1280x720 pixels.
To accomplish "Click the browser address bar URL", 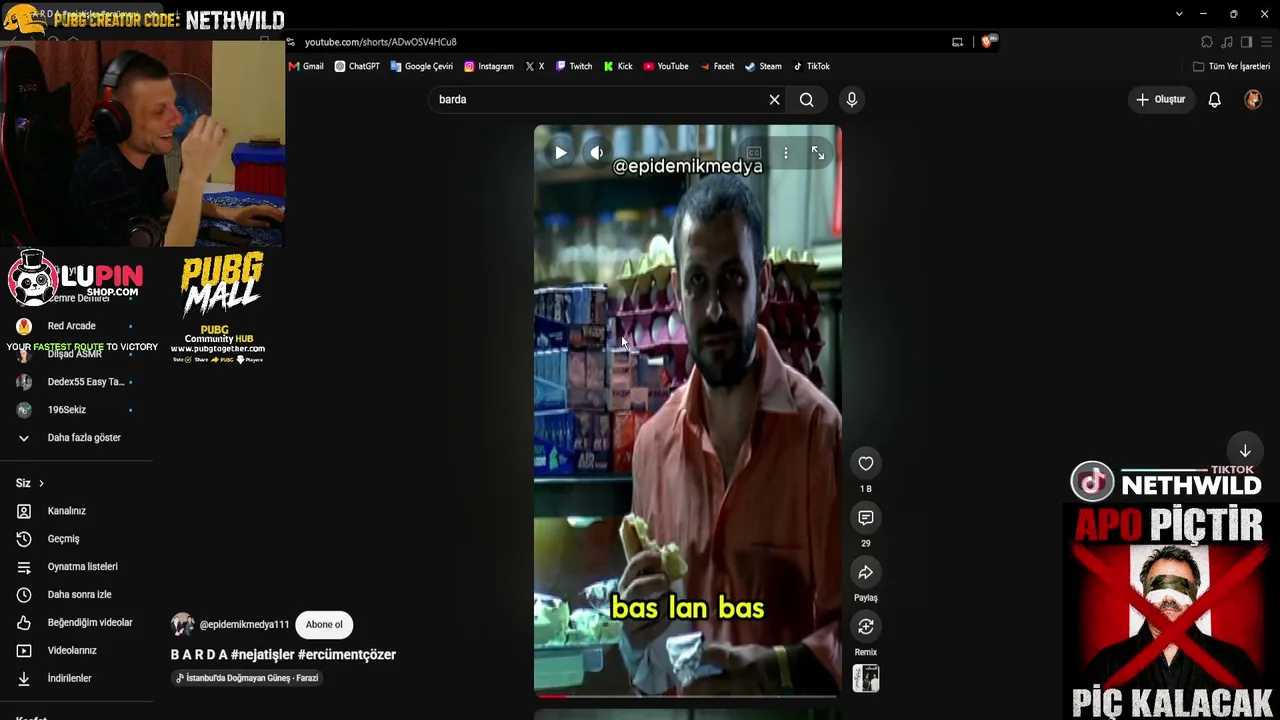I will [381, 42].
